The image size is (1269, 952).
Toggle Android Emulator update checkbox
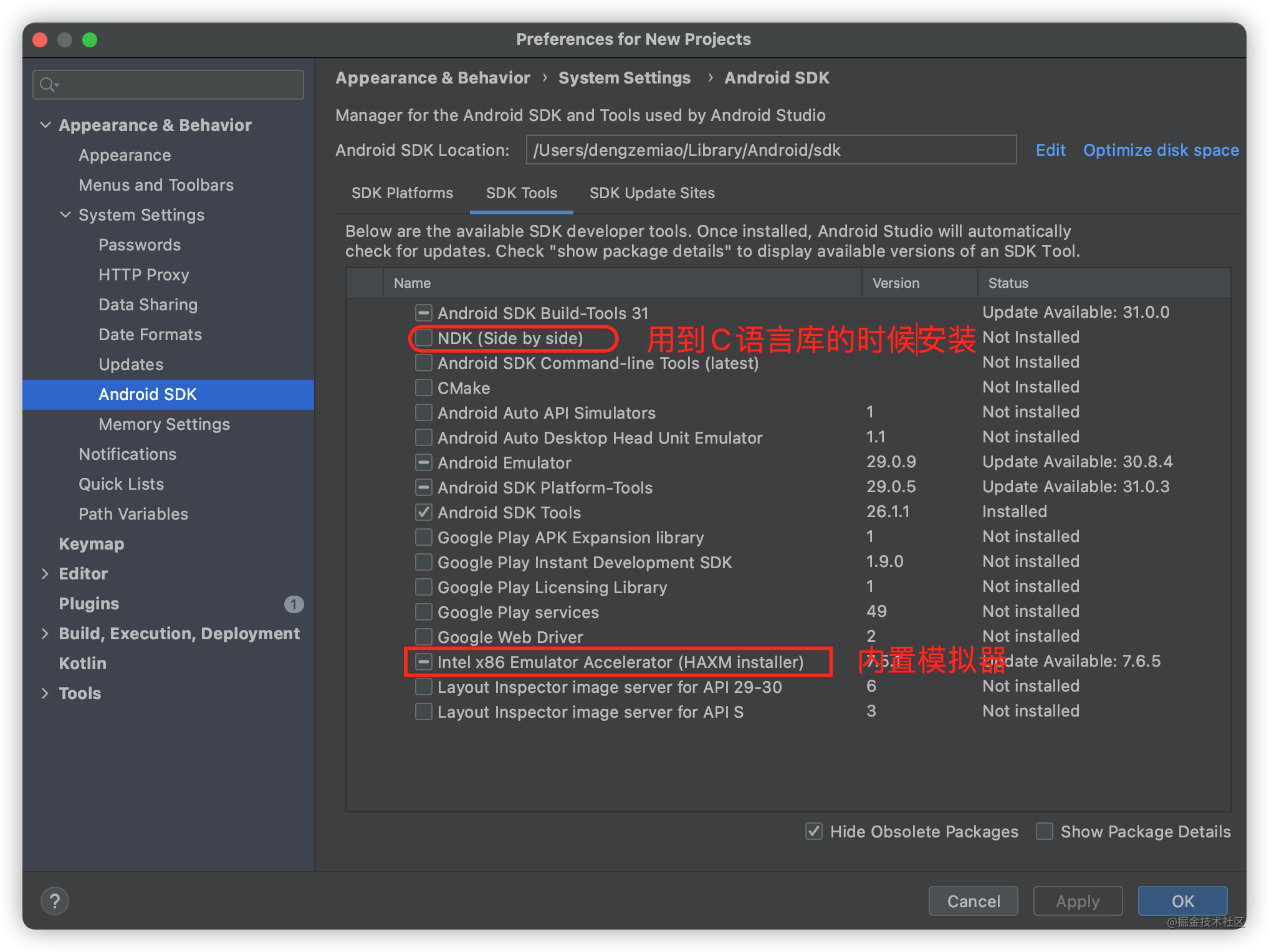(424, 463)
